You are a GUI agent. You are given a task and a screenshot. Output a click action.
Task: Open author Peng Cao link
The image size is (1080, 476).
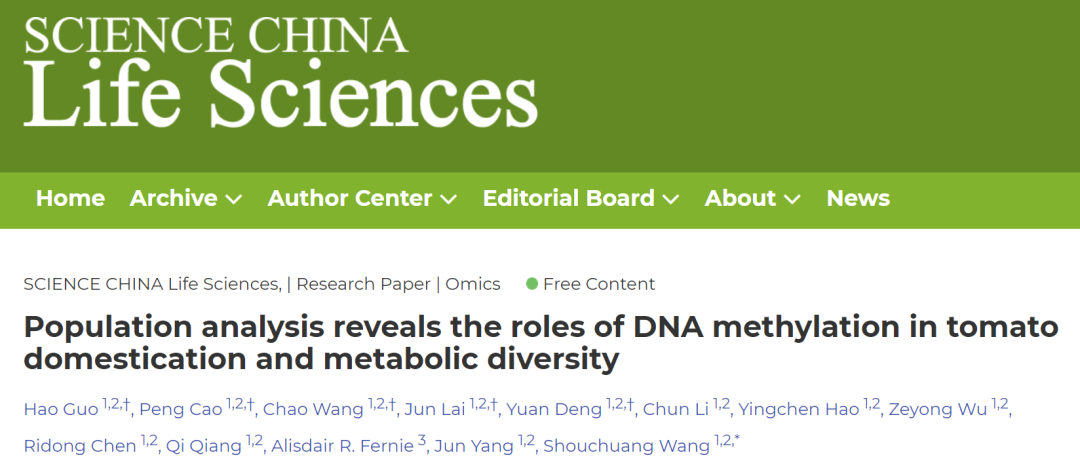(181, 409)
